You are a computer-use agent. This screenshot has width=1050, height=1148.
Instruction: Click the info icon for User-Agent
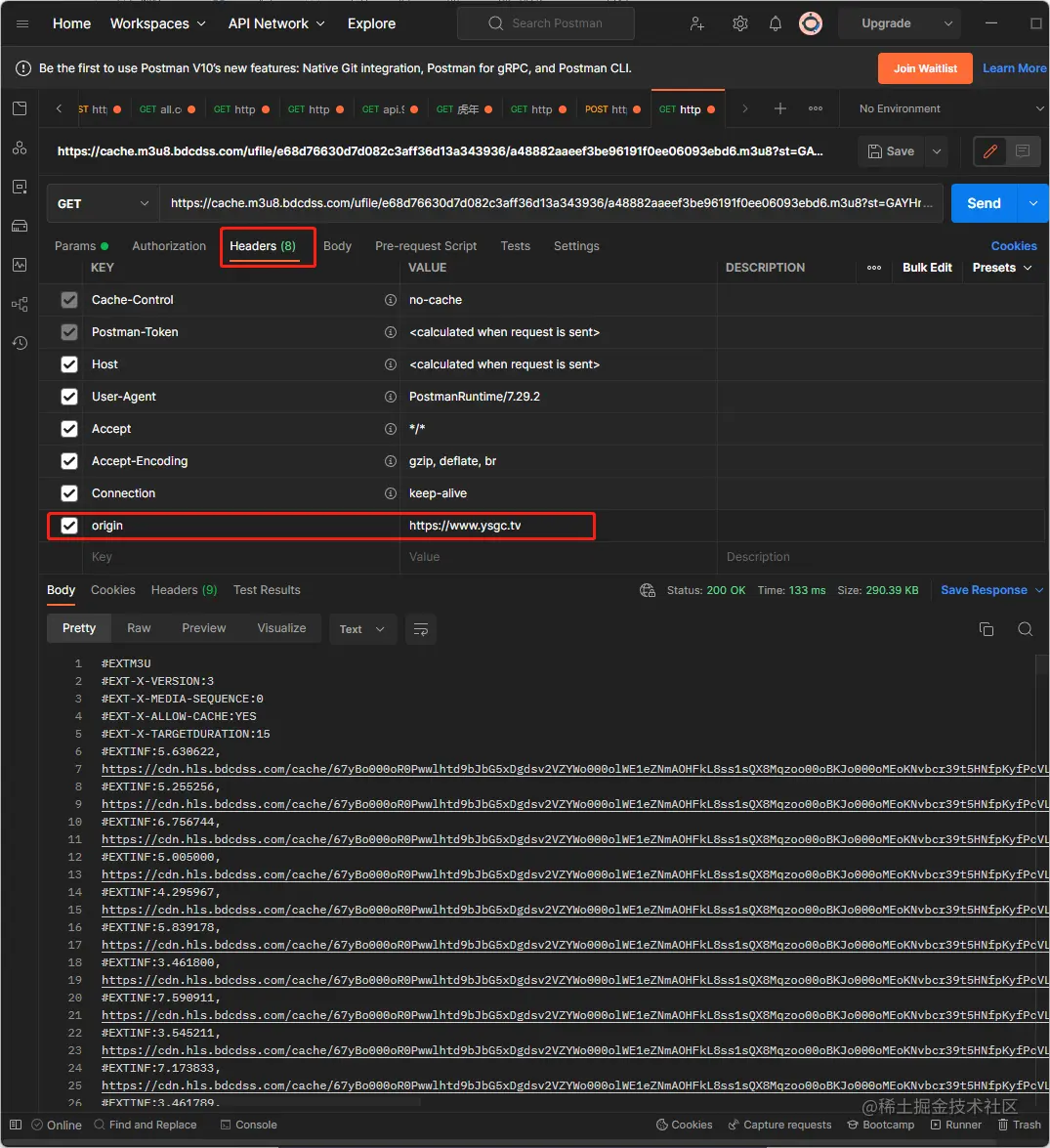tap(391, 397)
